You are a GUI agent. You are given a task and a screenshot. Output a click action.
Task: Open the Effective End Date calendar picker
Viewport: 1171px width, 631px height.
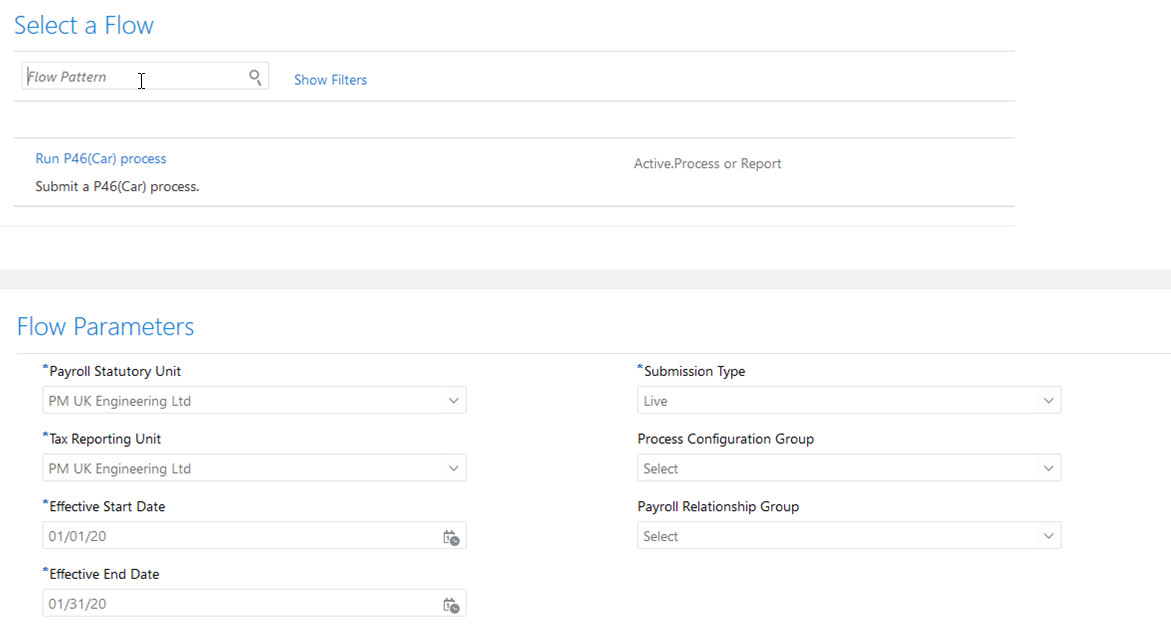(x=451, y=605)
